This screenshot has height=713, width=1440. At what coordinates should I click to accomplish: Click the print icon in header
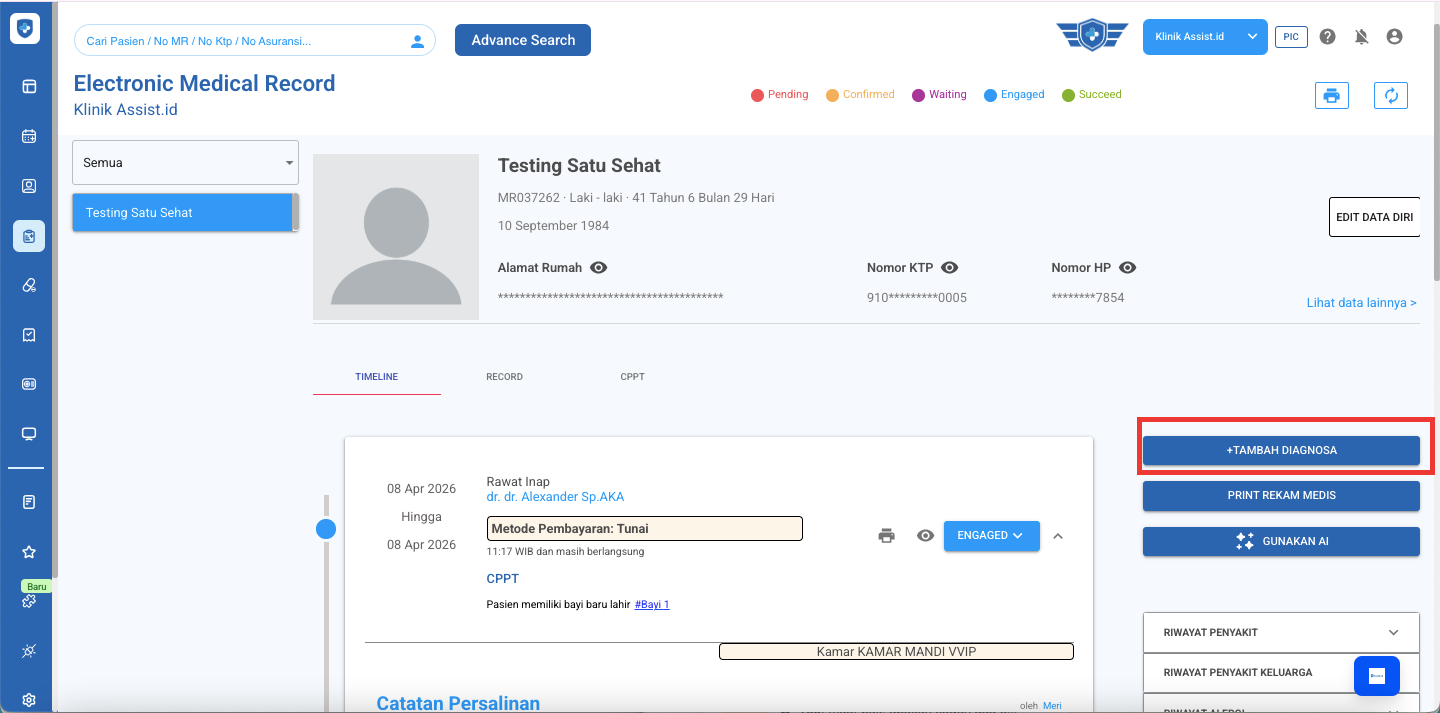(x=1331, y=95)
